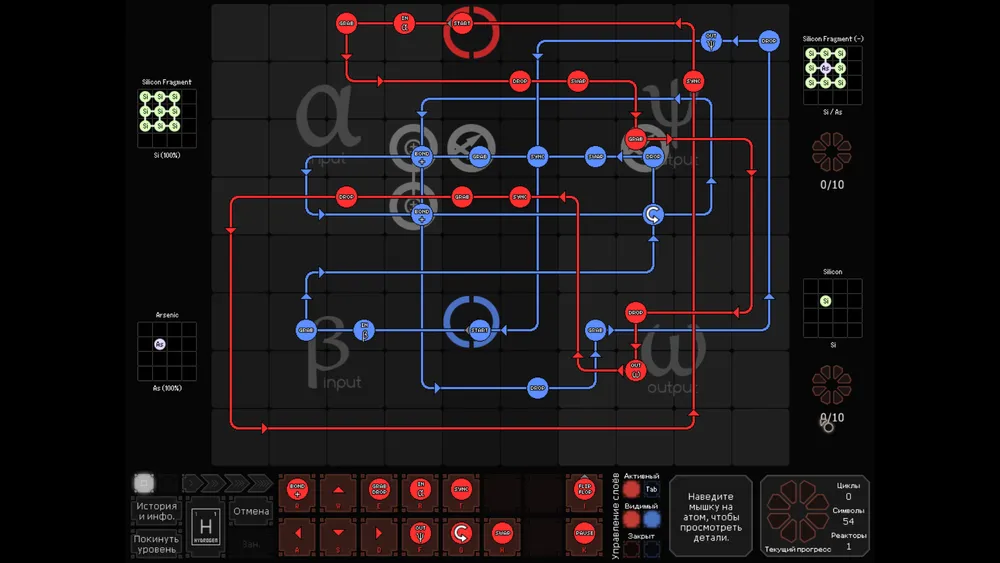Click the Silicon output molecule thumbnail
This screenshot has width=1000, height=563.
832,308
